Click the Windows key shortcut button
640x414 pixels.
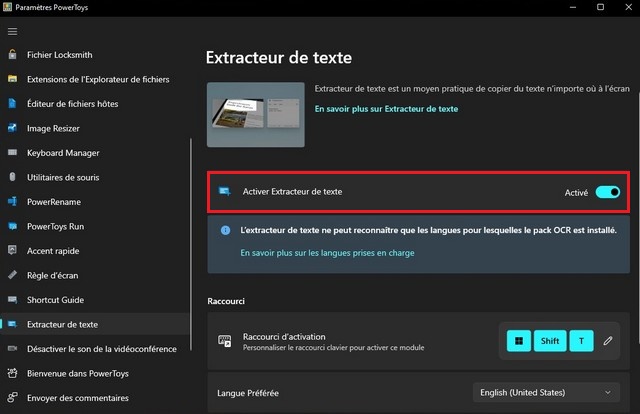coord(519,341)
